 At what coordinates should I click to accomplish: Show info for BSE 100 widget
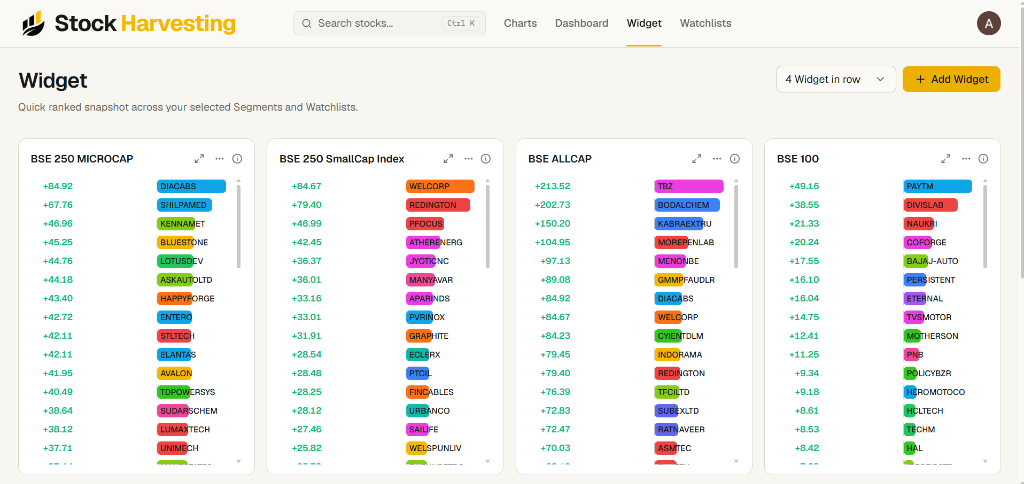(984, 159)
